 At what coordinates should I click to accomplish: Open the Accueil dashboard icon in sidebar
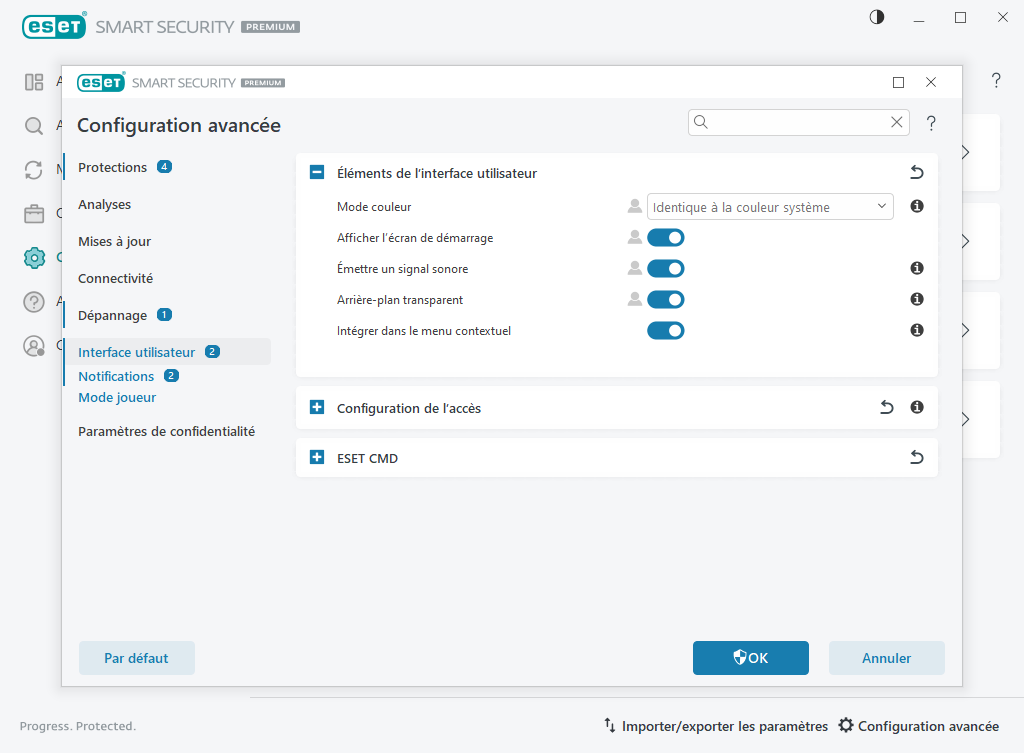[x=33, y=81]
